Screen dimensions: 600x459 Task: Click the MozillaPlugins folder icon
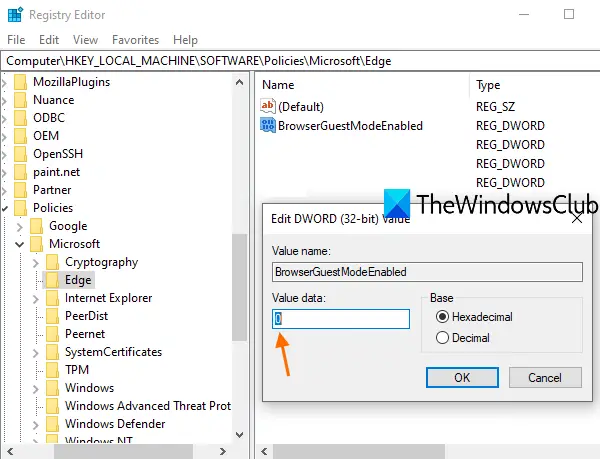tap(21, 82)
